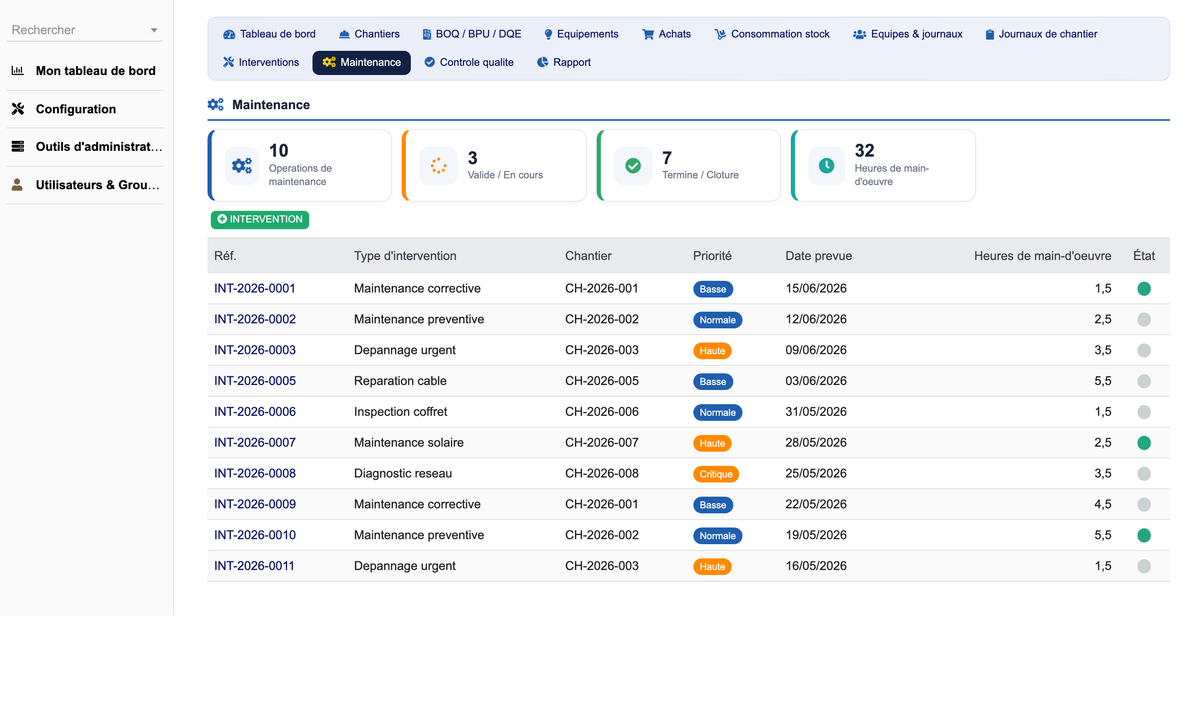Open the Consommation stock tab
The width and height of the screenshot is (1200, 710).
[x=772, y=34]
